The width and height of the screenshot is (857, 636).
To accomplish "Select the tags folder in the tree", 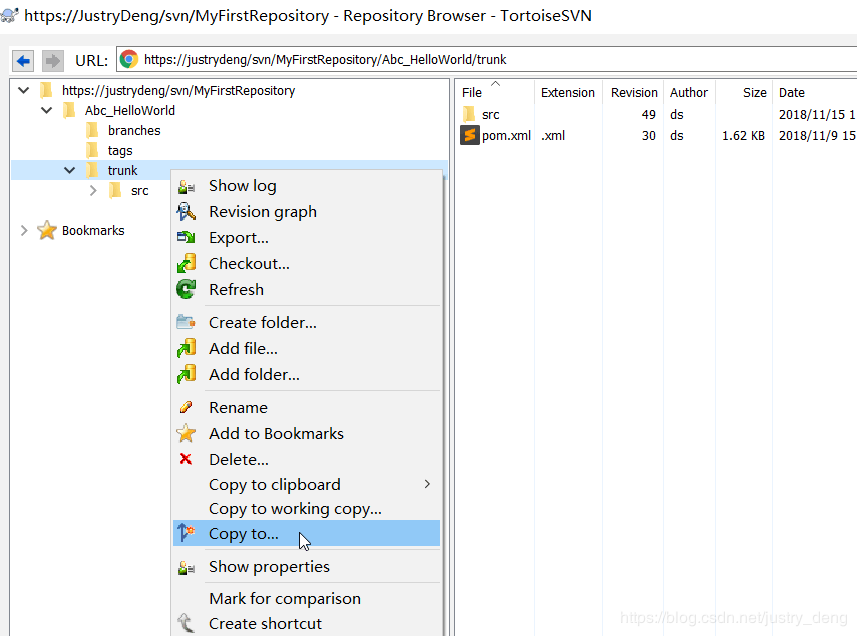I will coord(120,150).
